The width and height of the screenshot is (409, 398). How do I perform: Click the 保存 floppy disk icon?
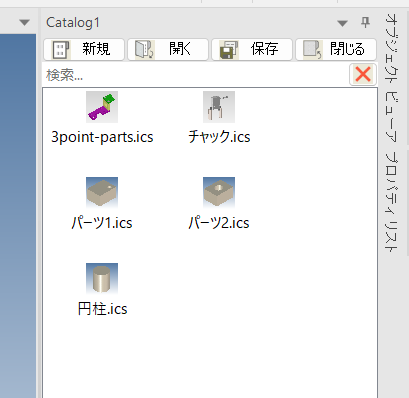(228, 50)
